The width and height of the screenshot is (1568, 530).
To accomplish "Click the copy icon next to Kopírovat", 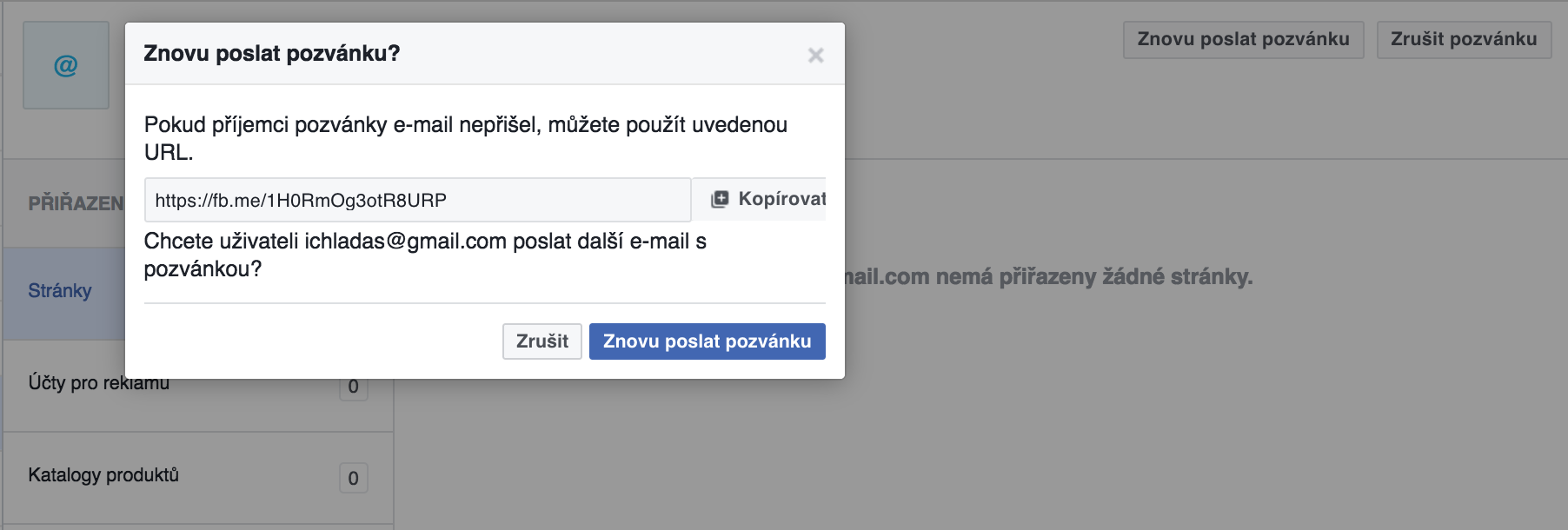I will (x=720, y=200).
